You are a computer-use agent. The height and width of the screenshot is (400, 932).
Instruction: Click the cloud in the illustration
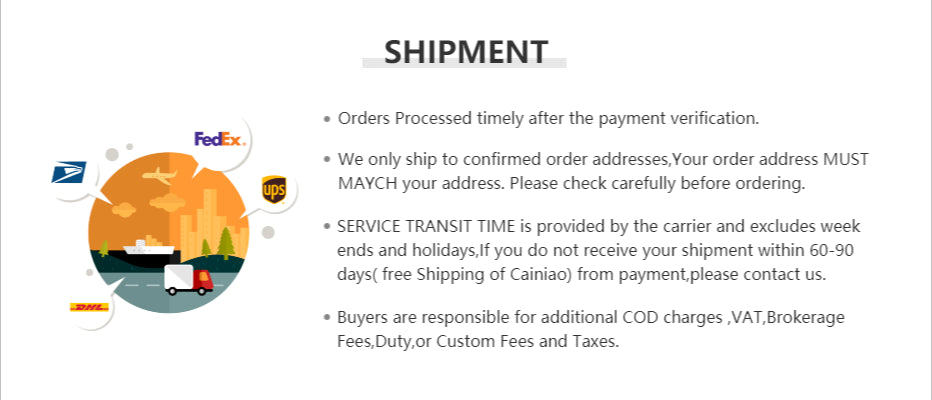tap(126, 210)
